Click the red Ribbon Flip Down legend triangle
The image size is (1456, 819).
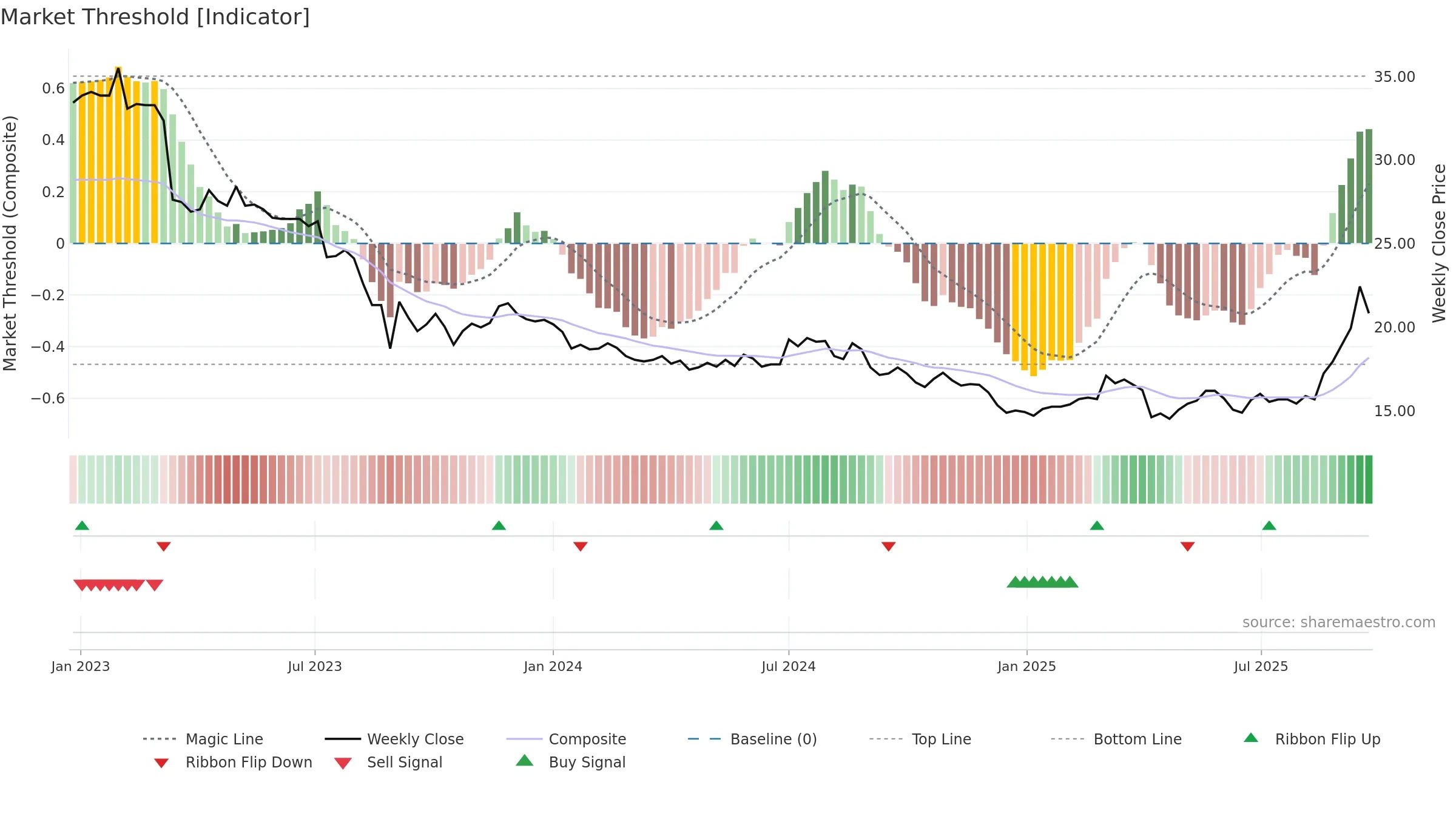click(161, 763)
